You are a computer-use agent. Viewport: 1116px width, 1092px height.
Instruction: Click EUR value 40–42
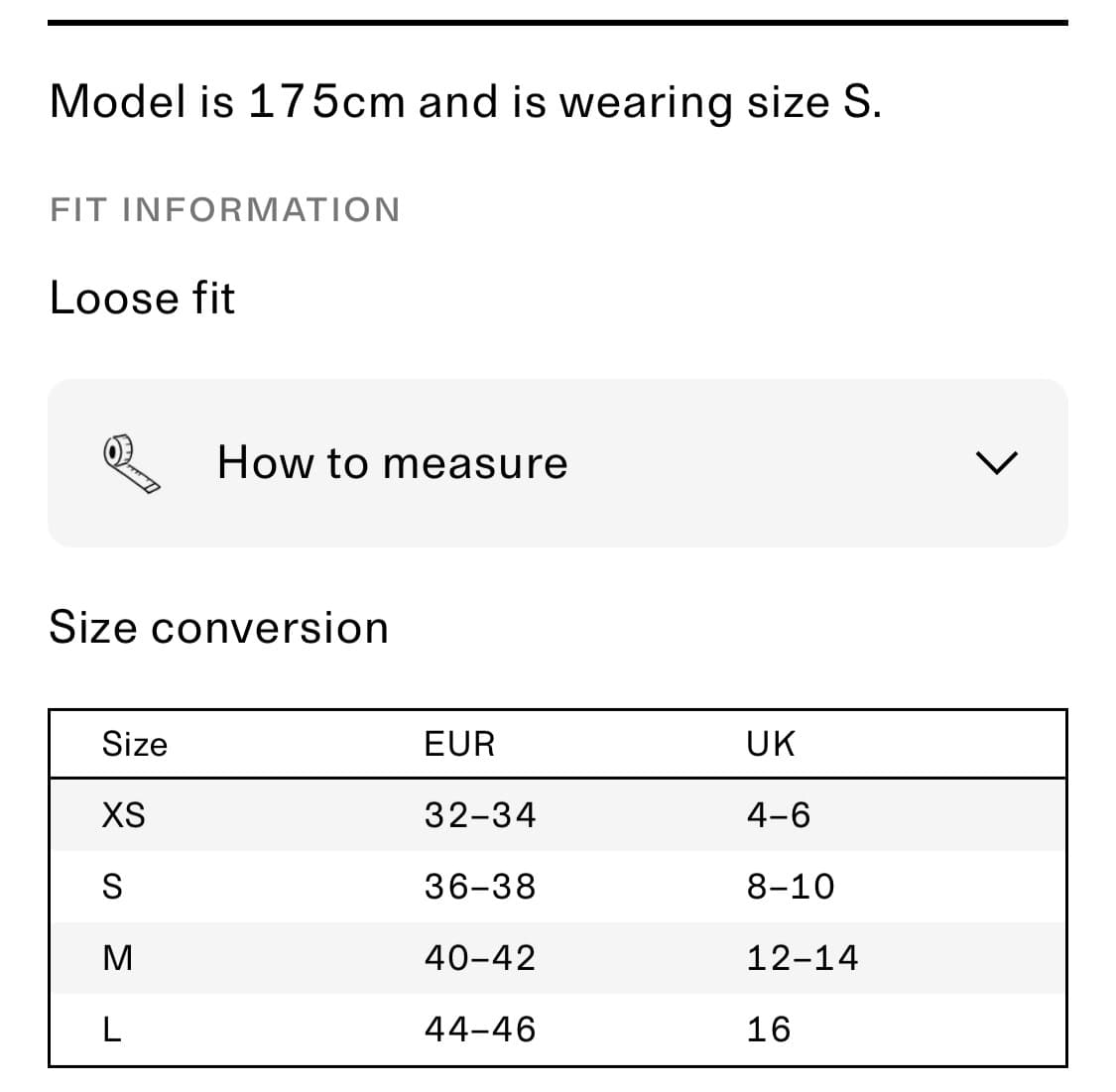coord(480,958)
